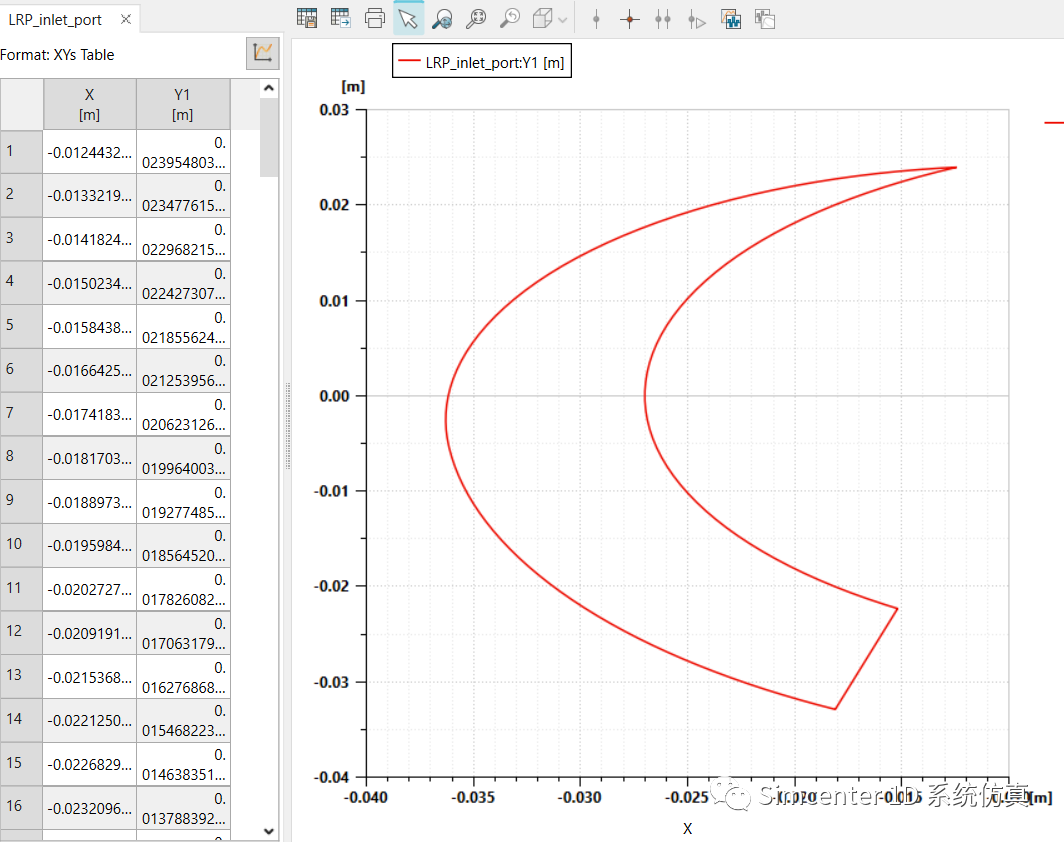1064x842 pixels.
Task: Click the save table data icon
Action: coord(307,18)
